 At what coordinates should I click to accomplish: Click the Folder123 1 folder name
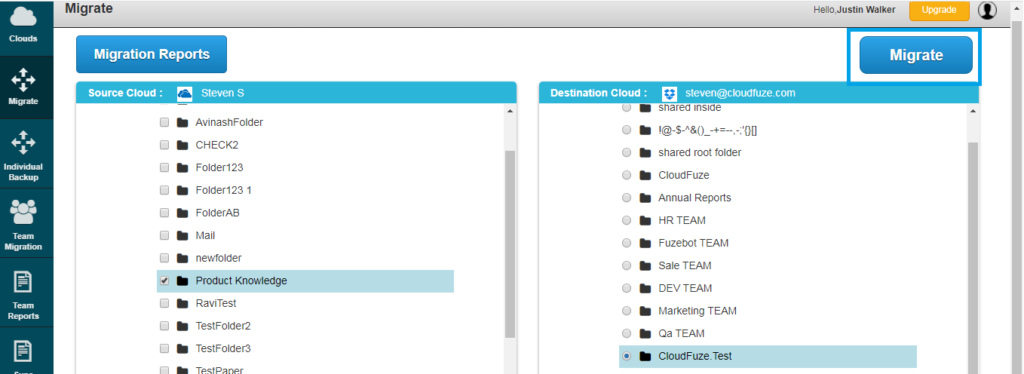click(223, 190)
